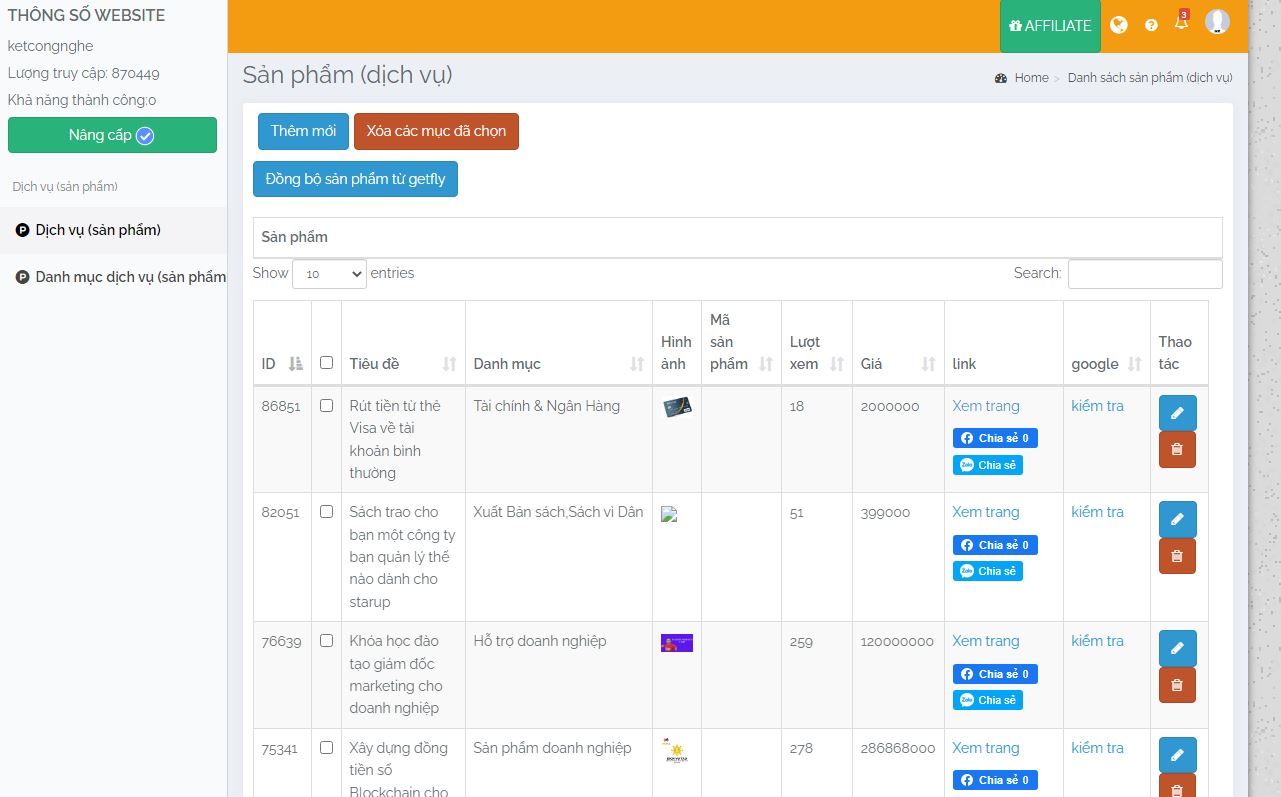Click Zalo share button for product 76639
1281x797 pixels.
tap(987, 700)
